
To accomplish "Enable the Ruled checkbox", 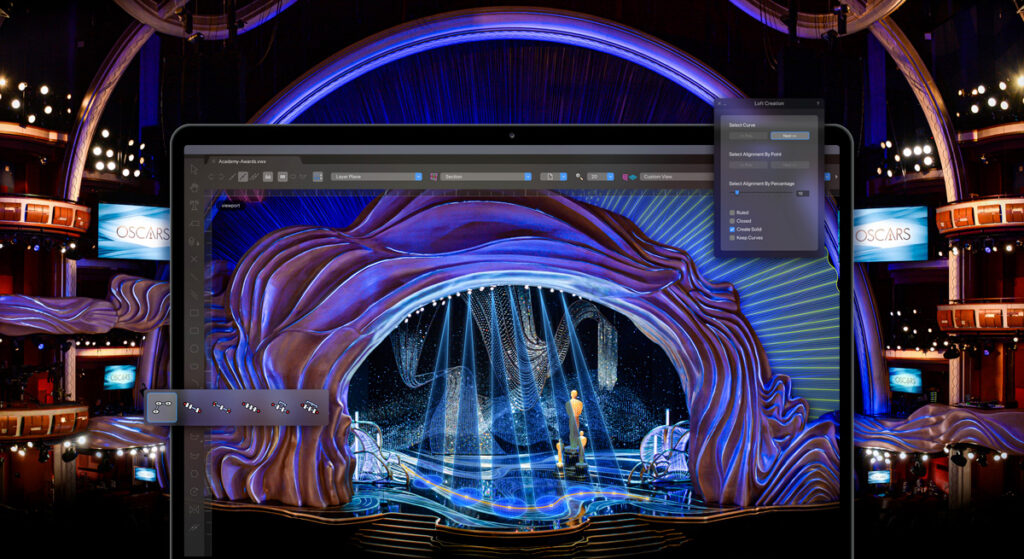I will (x=732, y=213).
